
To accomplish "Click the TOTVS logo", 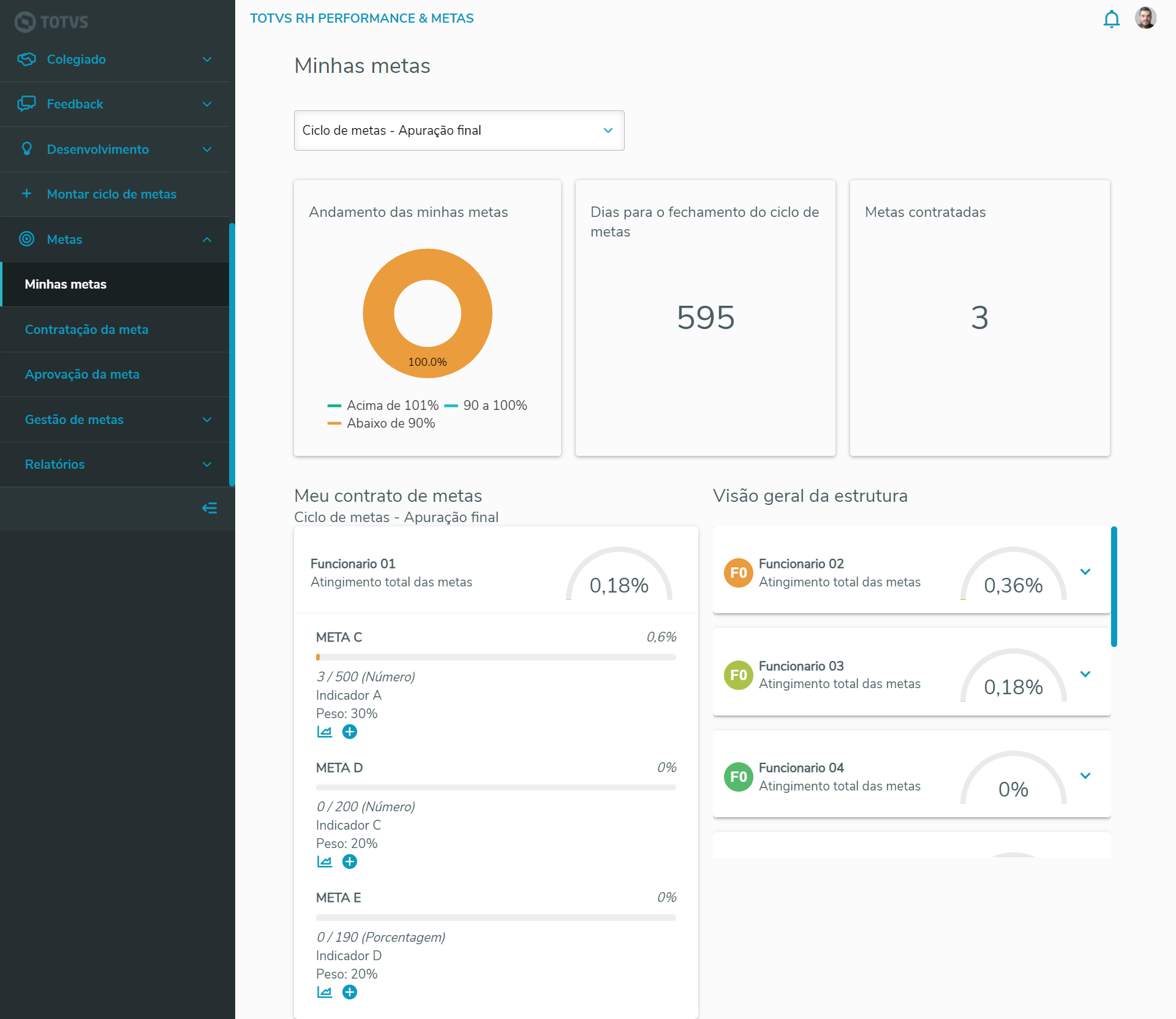I will 51,22.
